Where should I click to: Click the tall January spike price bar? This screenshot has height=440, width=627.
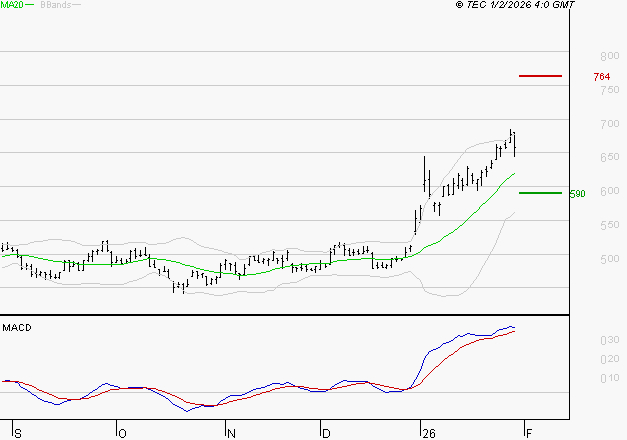tap(424, 174)
